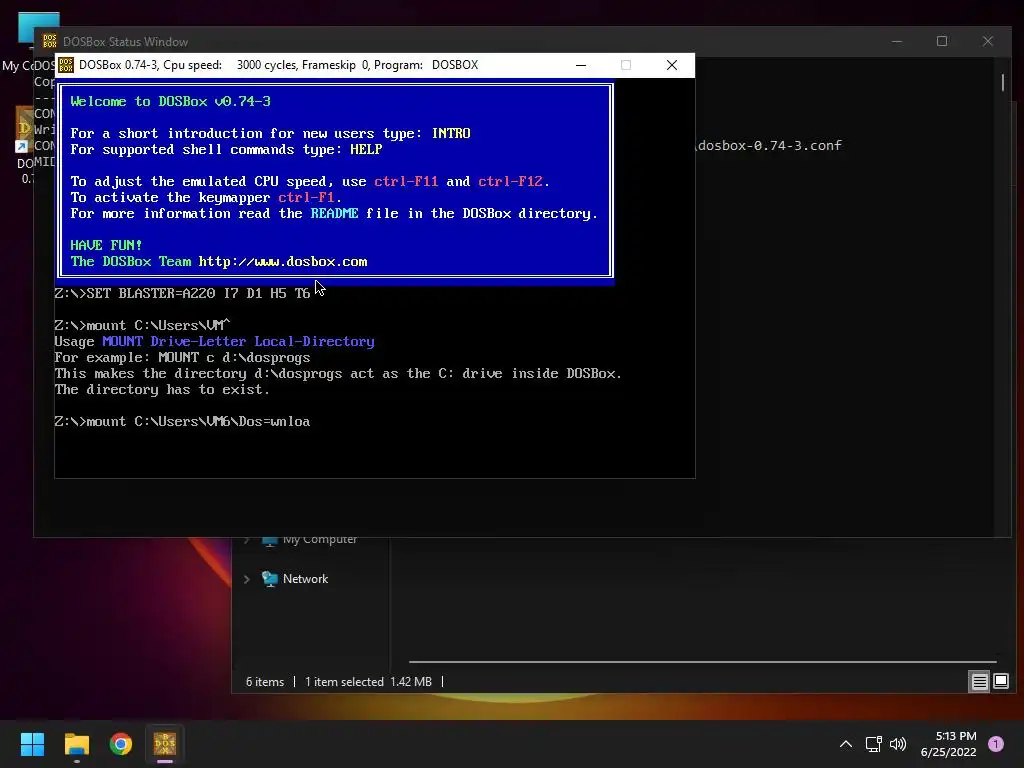Switch Explorer to details view
The image size is (1024, 768).
980,682
